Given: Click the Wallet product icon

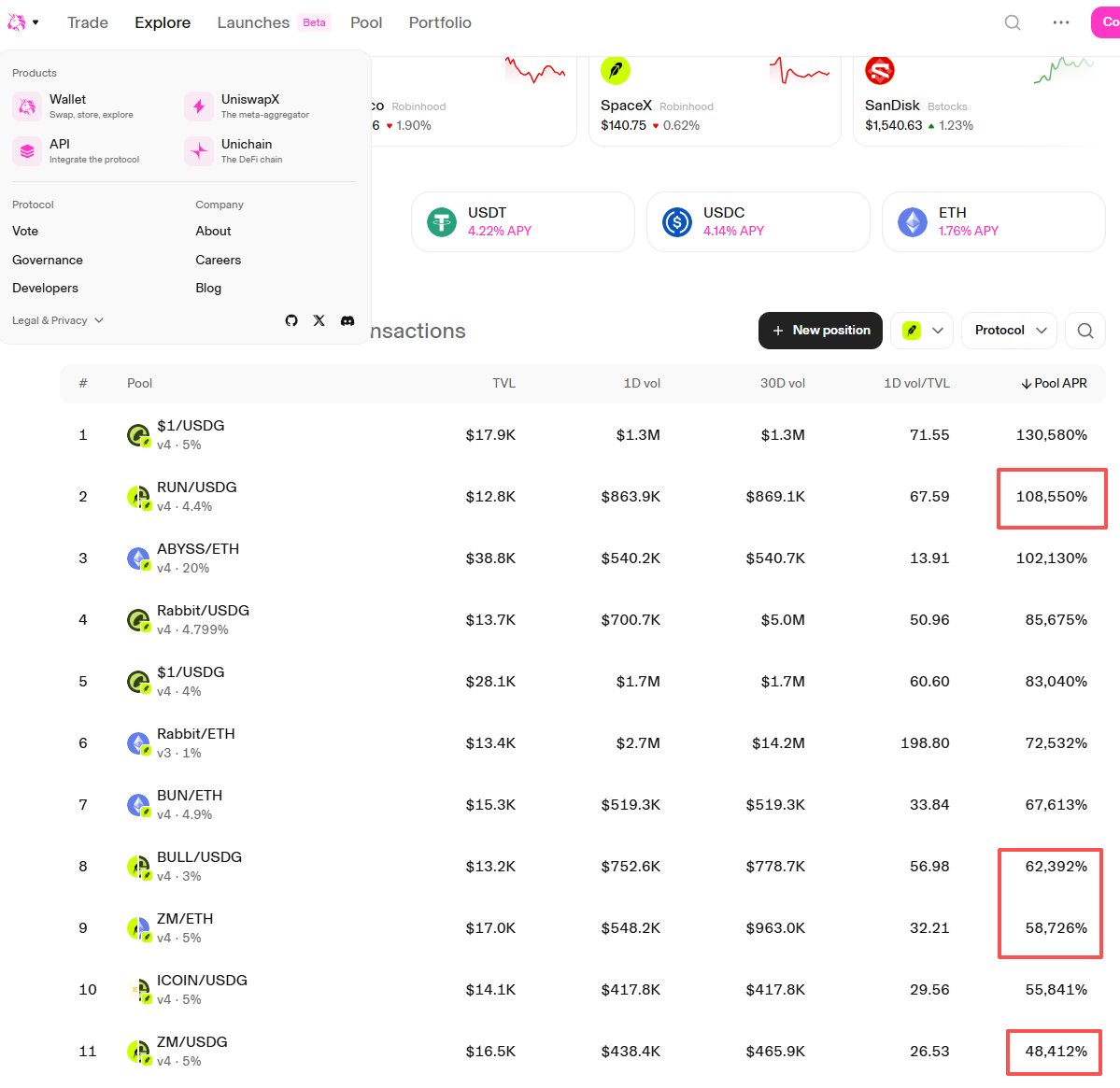Looking at the screenshot, I should tap(27, 106).
